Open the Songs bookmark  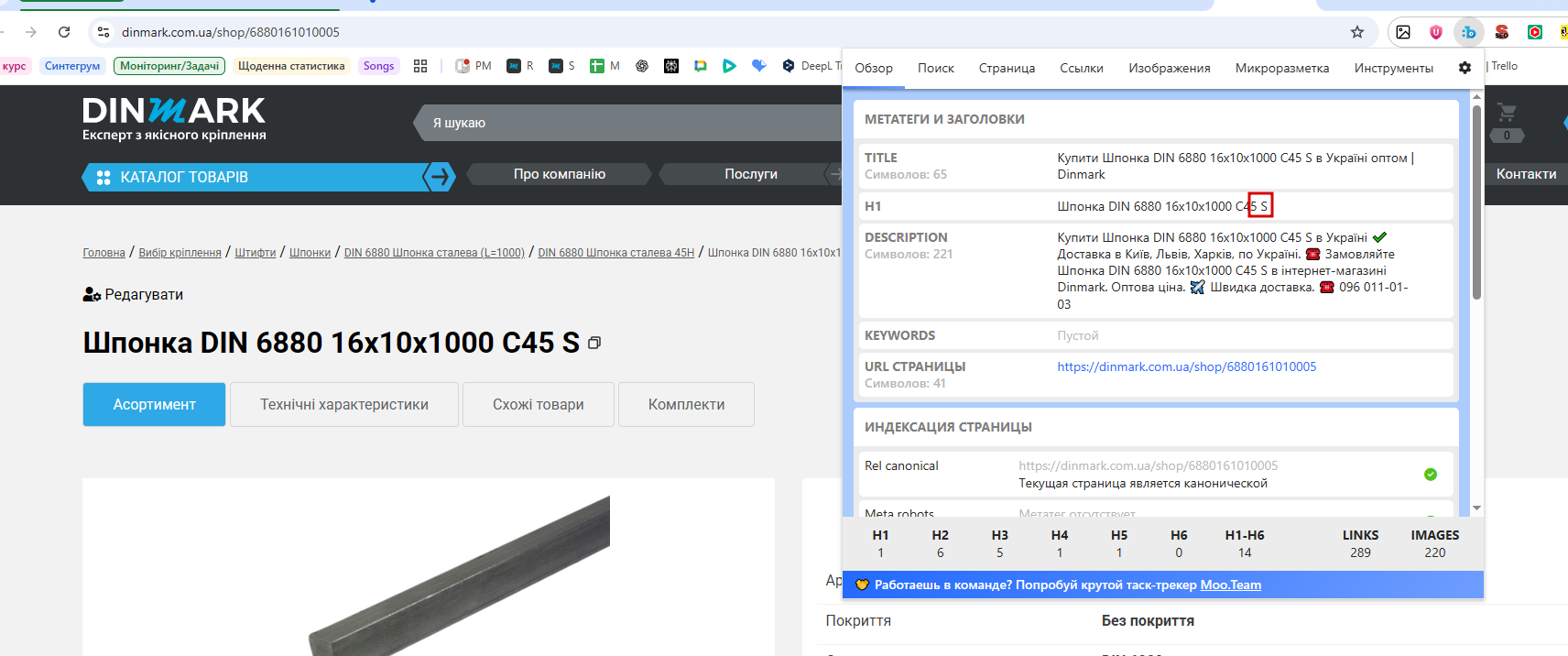click(378, 66)
